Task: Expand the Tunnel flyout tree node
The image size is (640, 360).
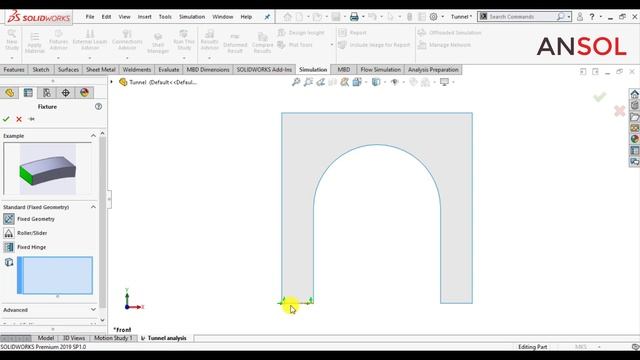Action: tap(111, 82)
